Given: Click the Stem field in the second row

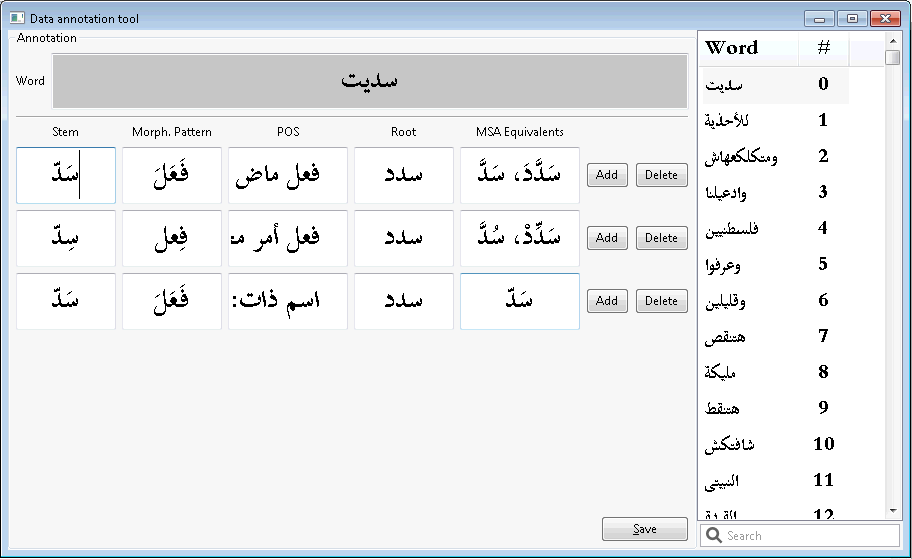Looking at the screenshot, I should [x=66, y=238].
